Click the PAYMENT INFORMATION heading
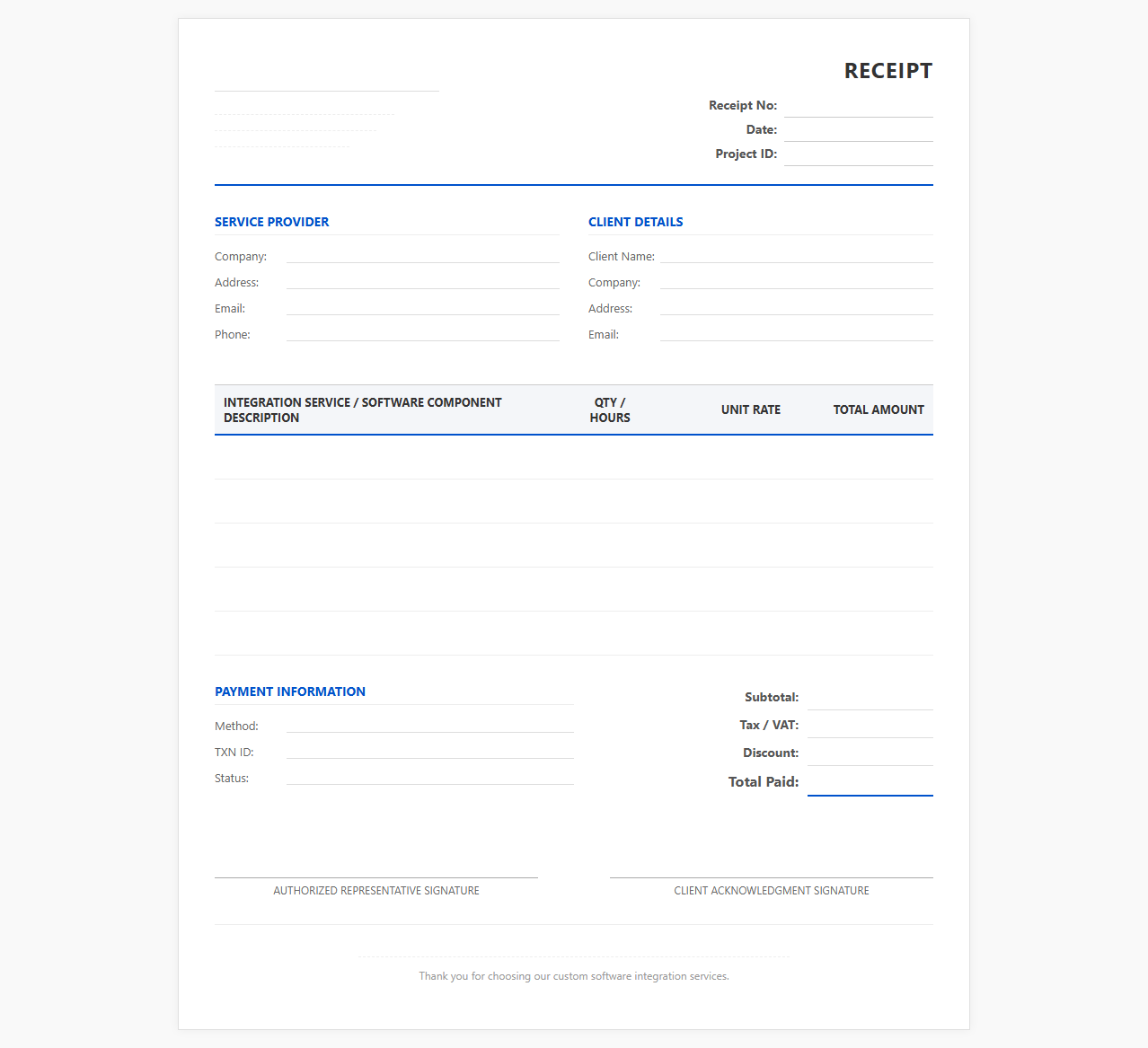 (290, 691)
